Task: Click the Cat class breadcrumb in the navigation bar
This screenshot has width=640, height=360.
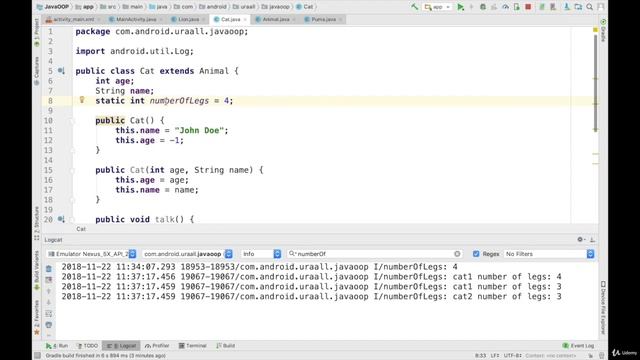Action: tap(304, 7)
